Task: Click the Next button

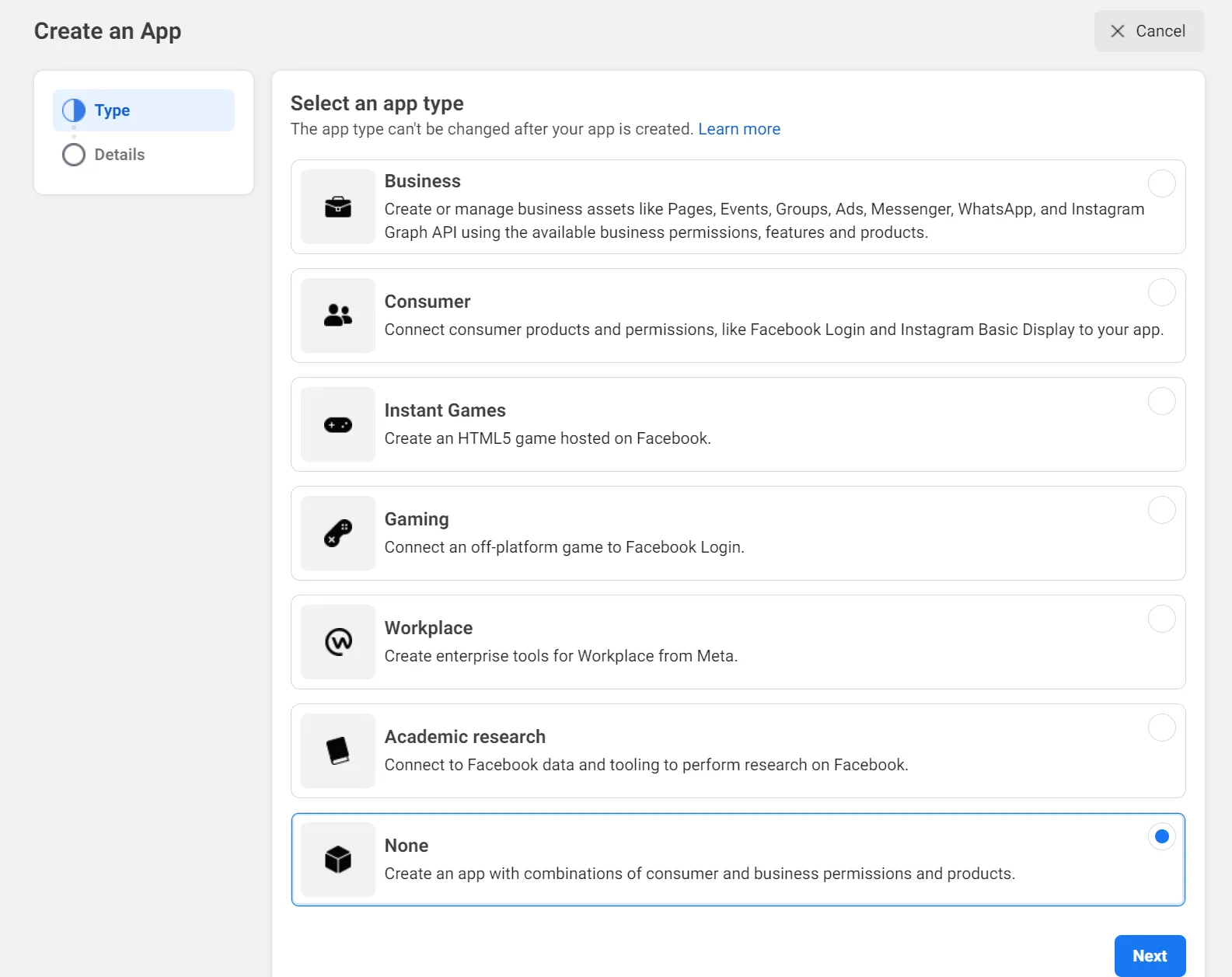Action: 1150,956
